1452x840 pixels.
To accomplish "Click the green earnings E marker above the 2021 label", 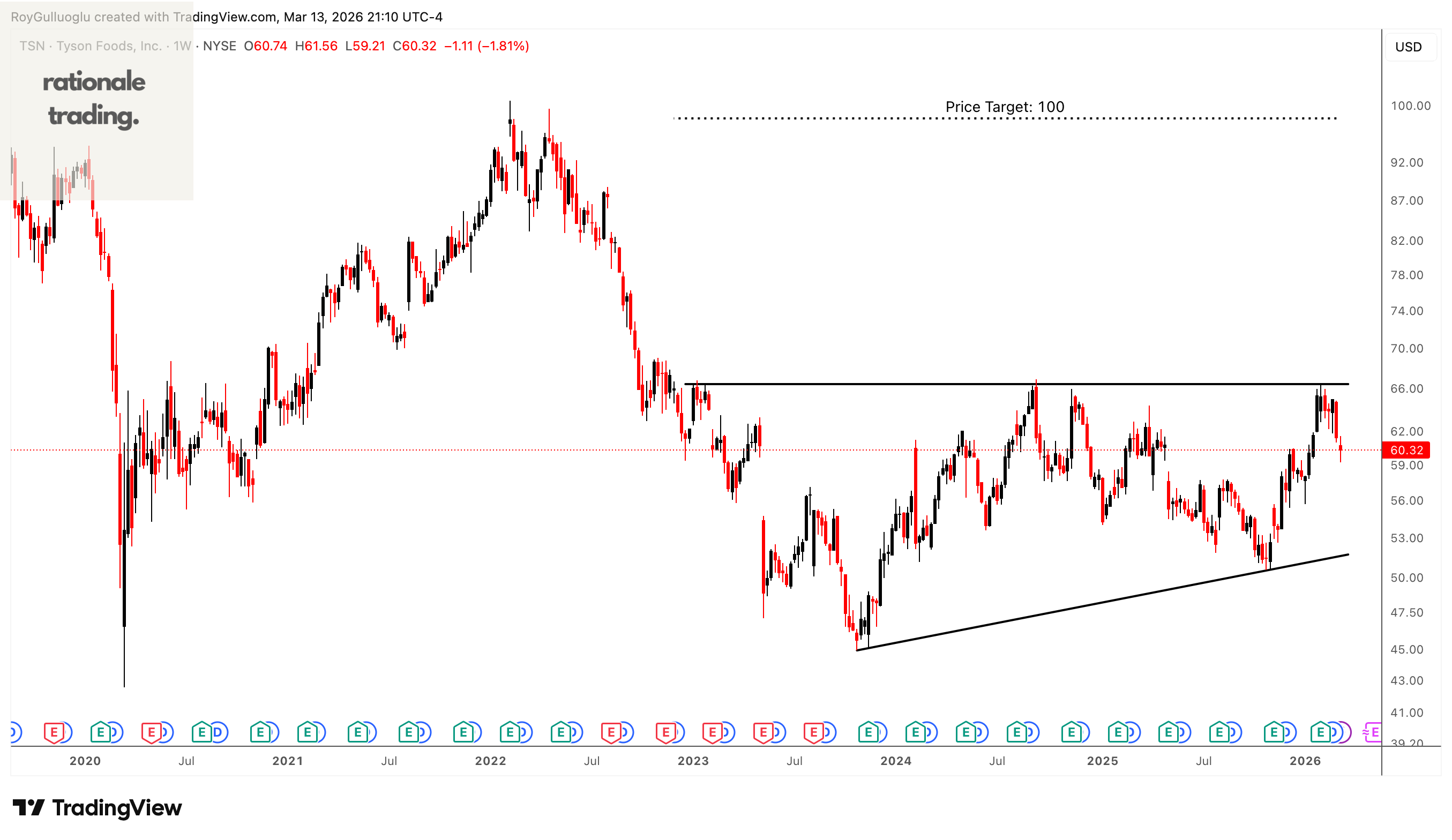I will click(x=307, y=733).
